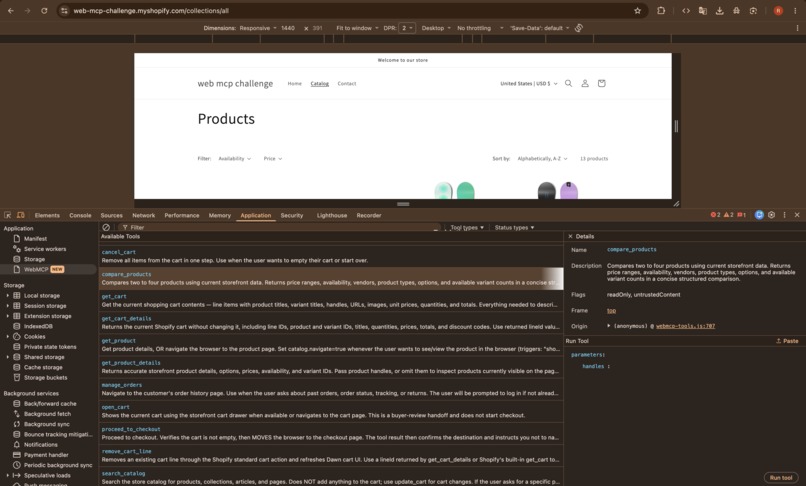Viewport: 806px width, 486px height.
Task: Select IndexedDB in the Storage section
Action: pyautogui.click(x=38, y=326)
